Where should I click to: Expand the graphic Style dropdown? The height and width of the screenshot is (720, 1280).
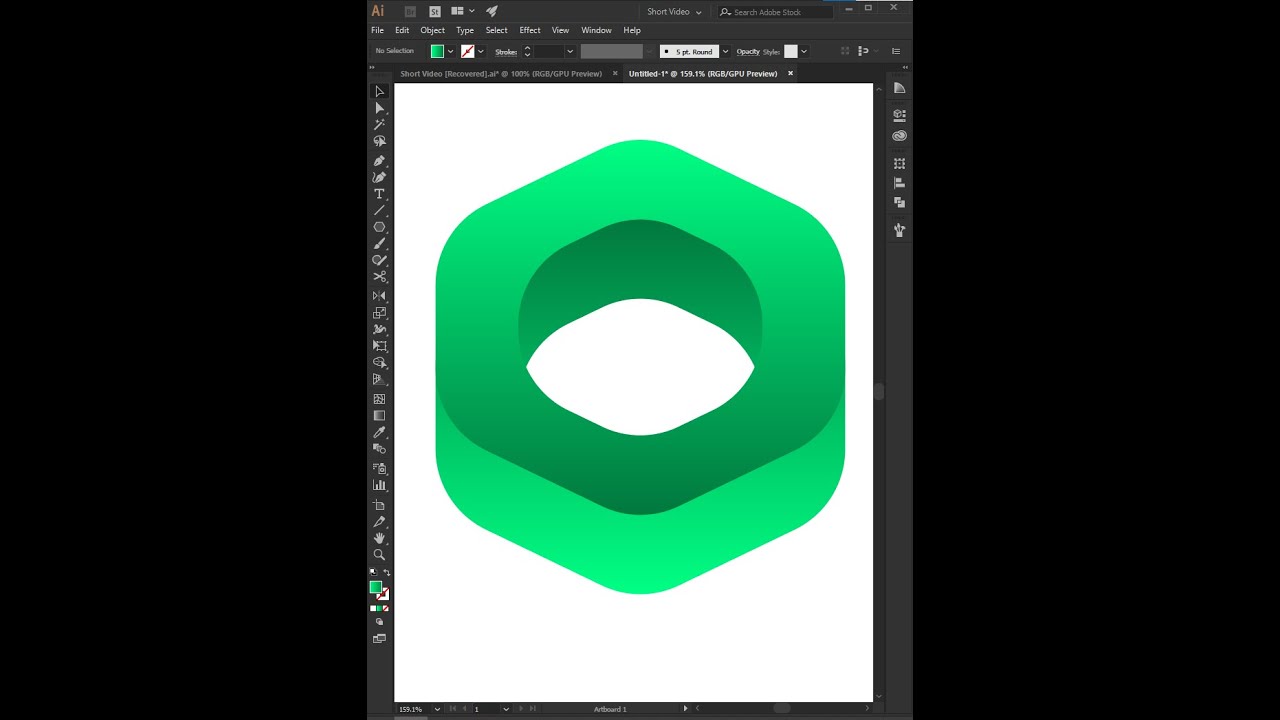point(804,51)
